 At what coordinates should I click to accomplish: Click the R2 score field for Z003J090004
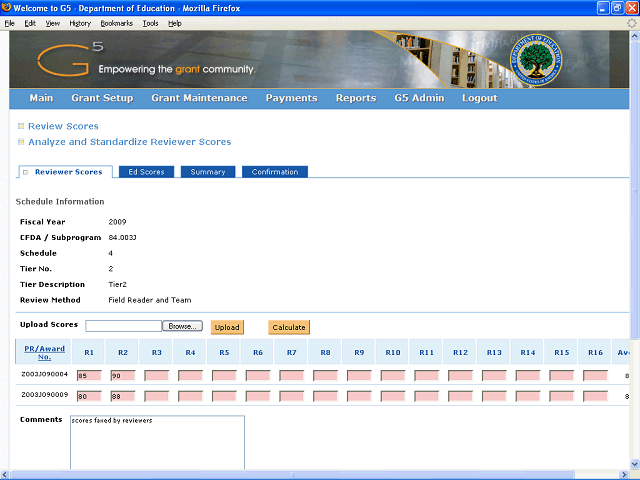(123, 376)
